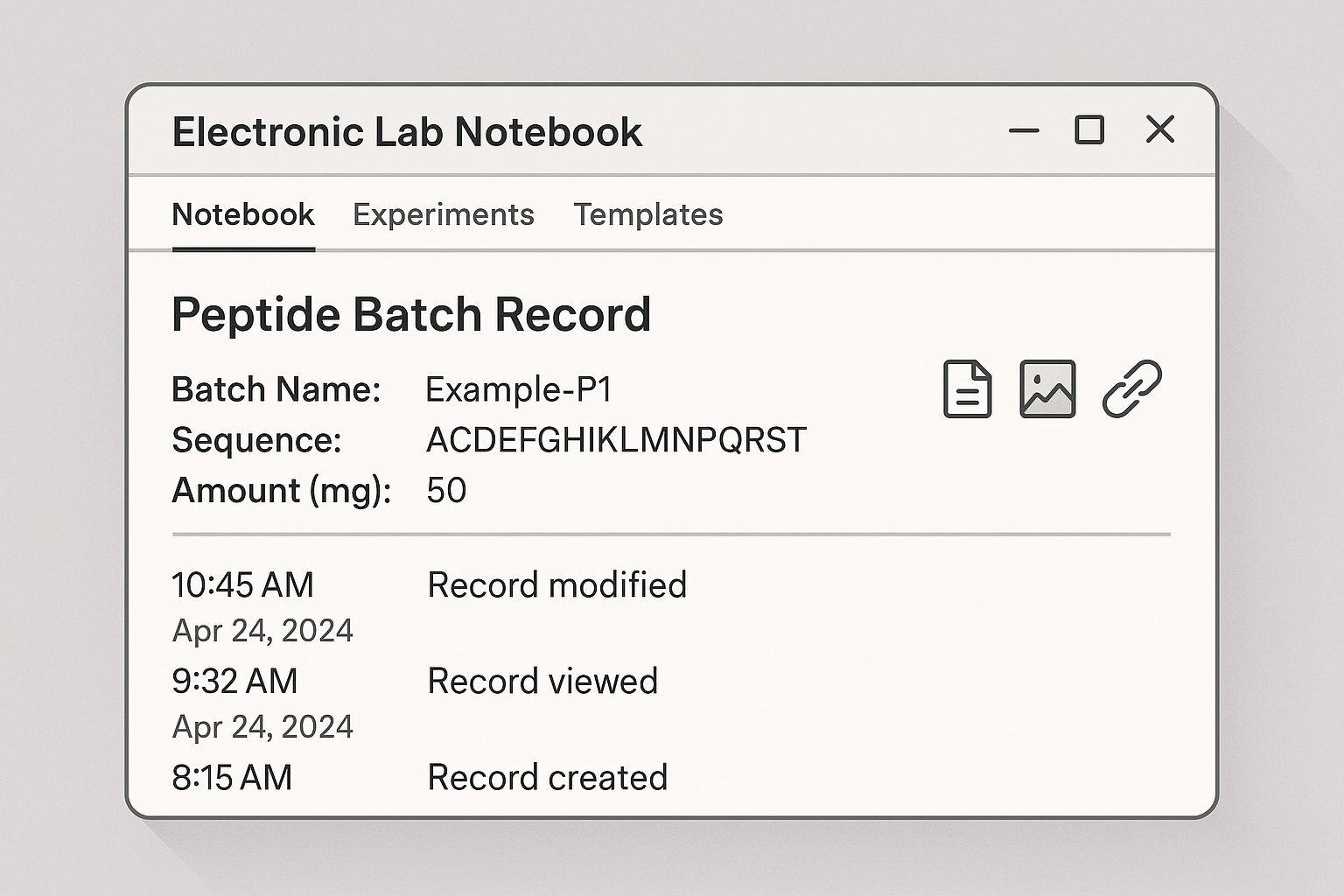Click the image attachment icon

click(1047, 388)
